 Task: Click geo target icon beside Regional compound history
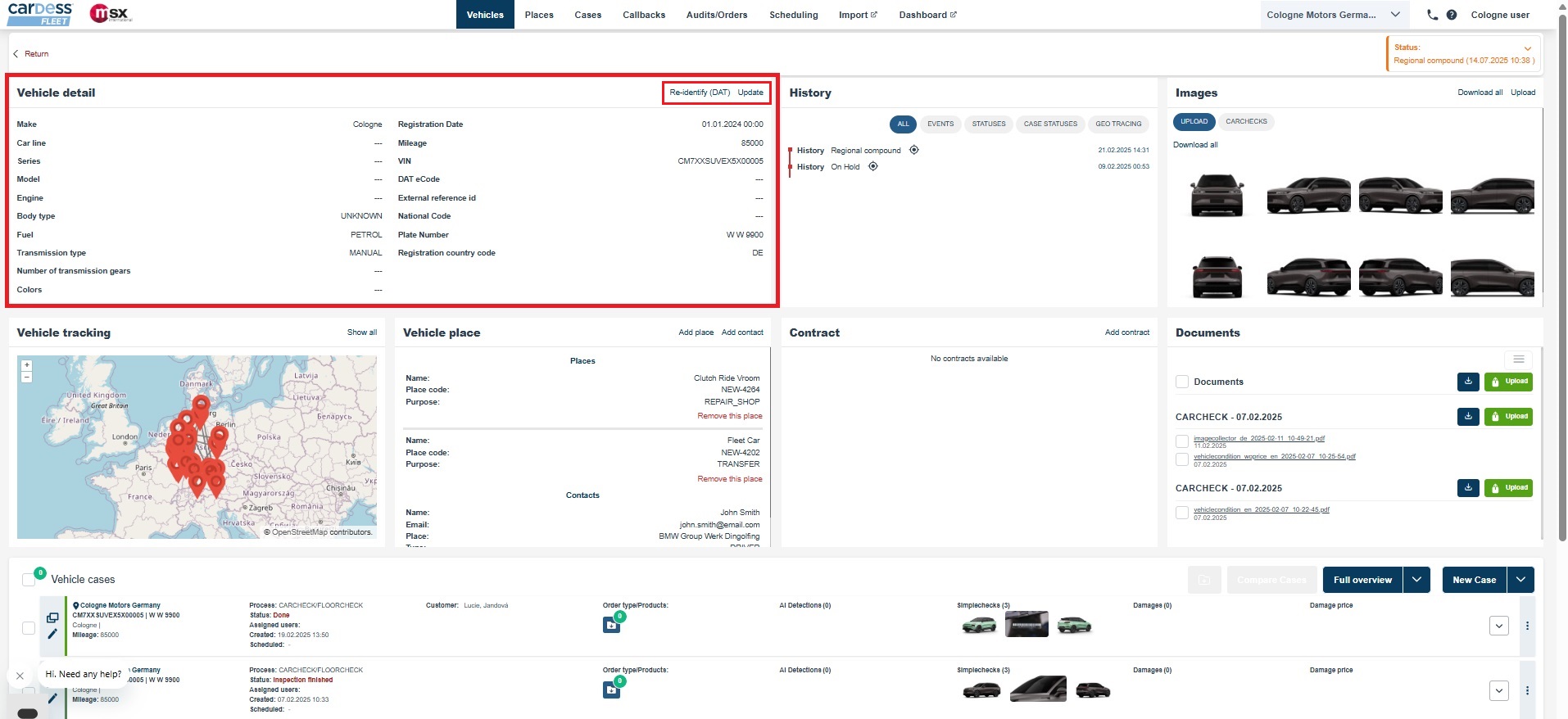coord(914,150)
